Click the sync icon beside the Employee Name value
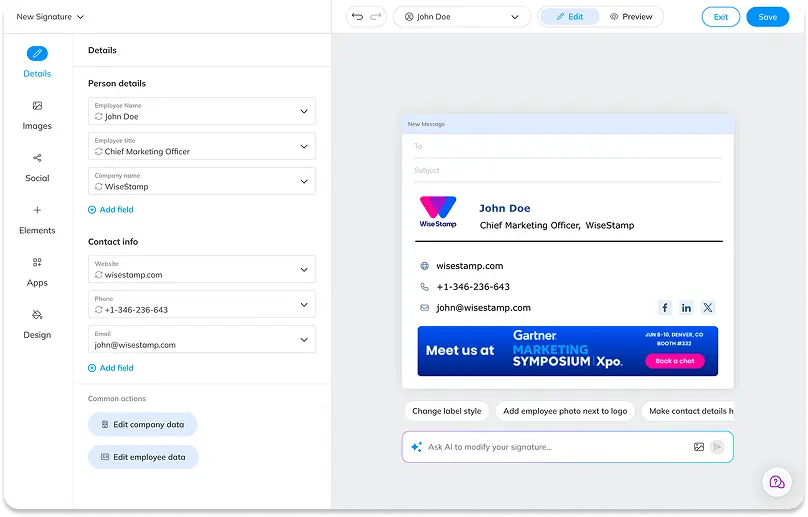 coord(98,116)
